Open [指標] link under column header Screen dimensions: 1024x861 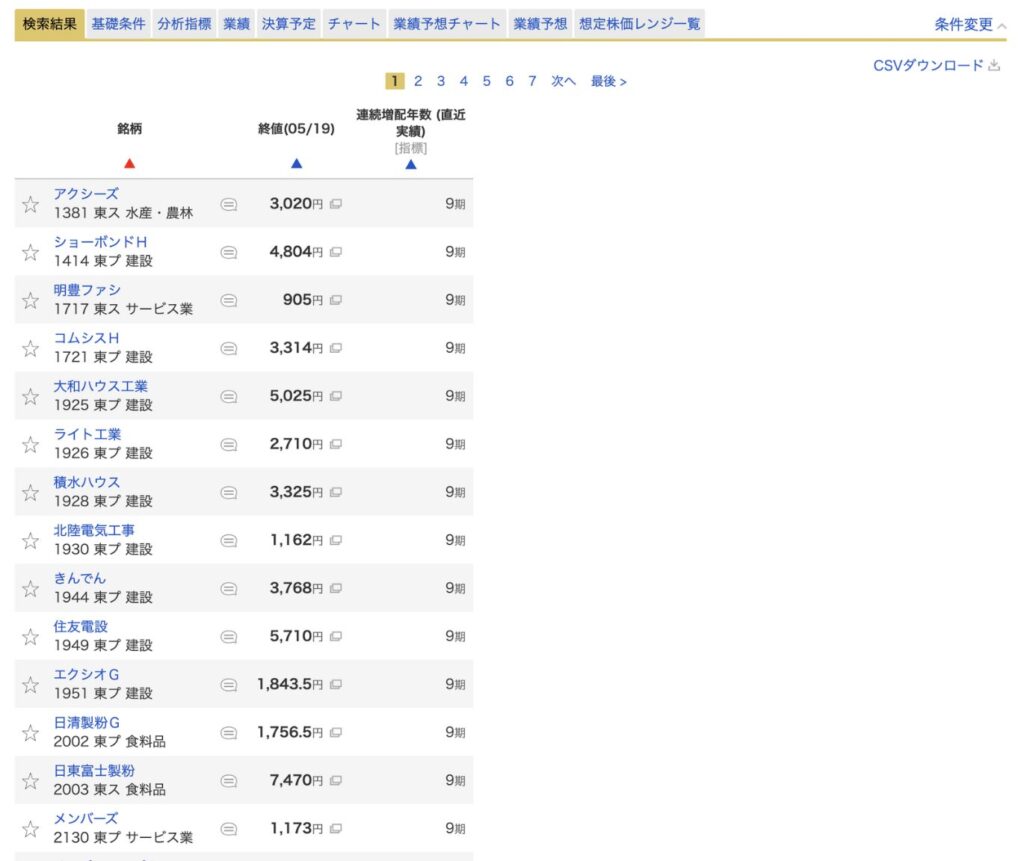pyautogui.click(x=411, y=148)
